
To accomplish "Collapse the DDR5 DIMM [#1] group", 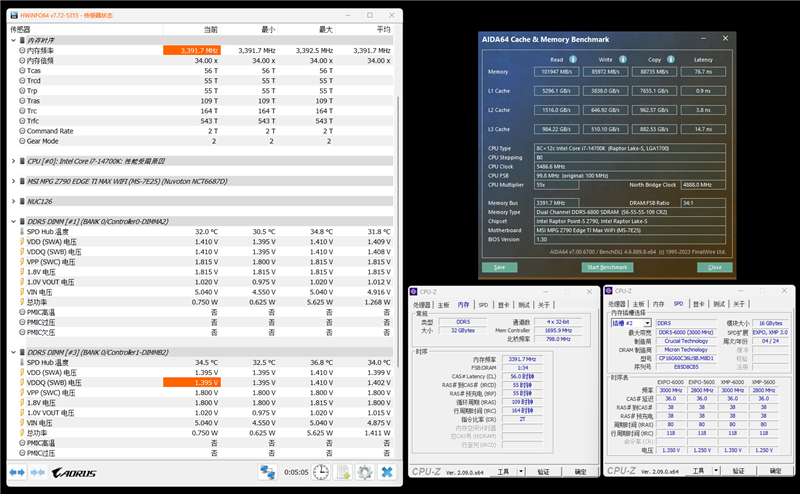I will pos(13,221).
